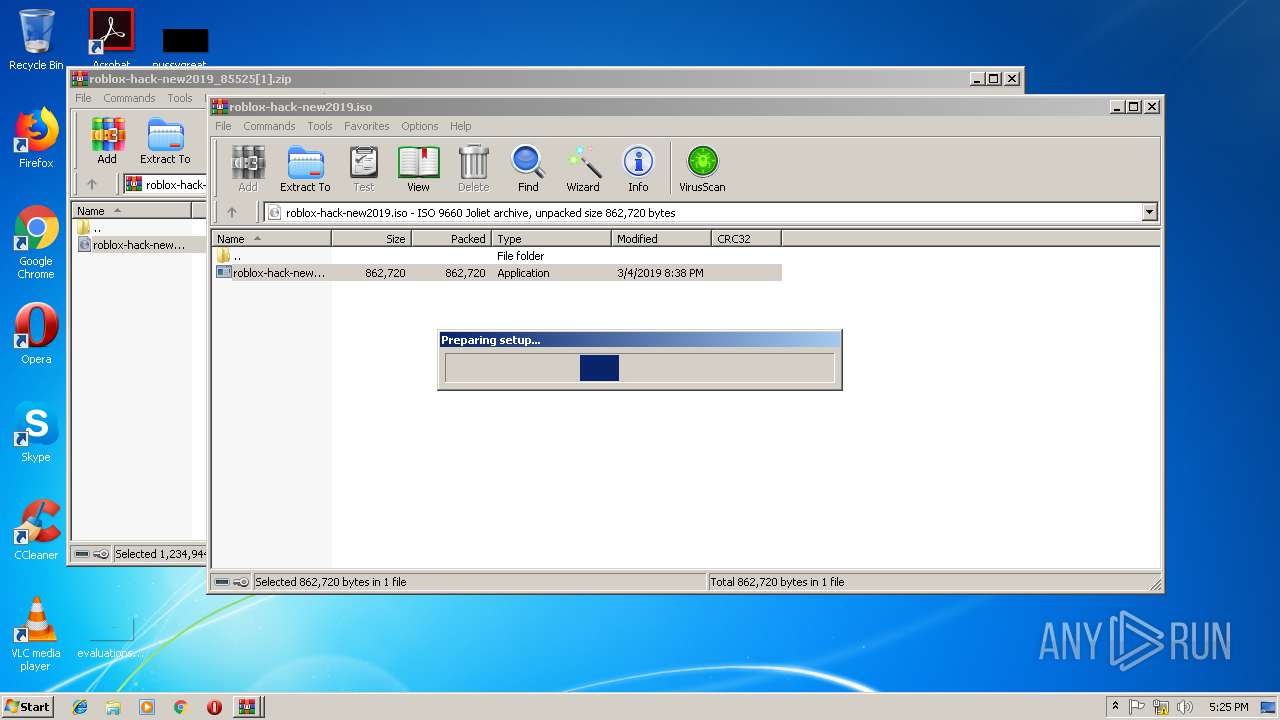The image size is (1280, 720).
Task: Open Firefox desktop shortcut
Action: 36,138
